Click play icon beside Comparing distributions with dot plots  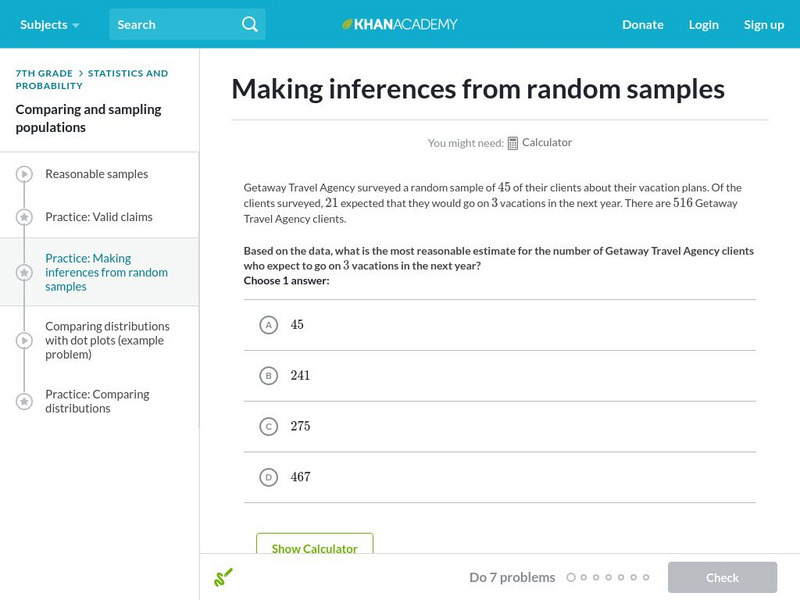tap(24, 340)
